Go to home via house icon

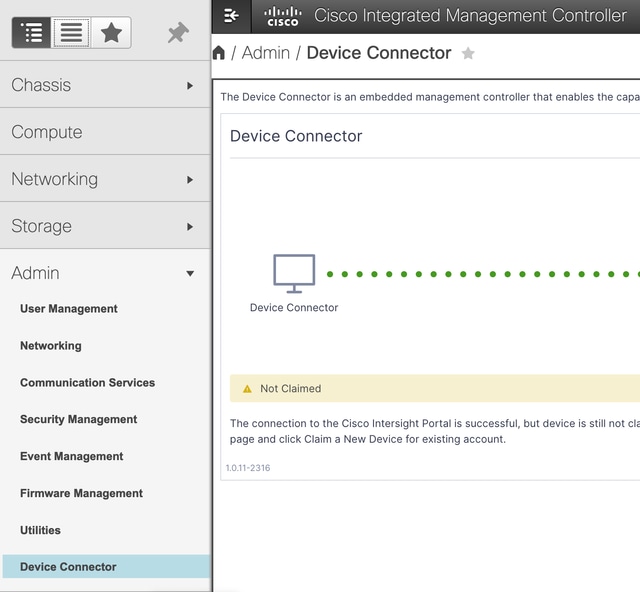point(219,53)
